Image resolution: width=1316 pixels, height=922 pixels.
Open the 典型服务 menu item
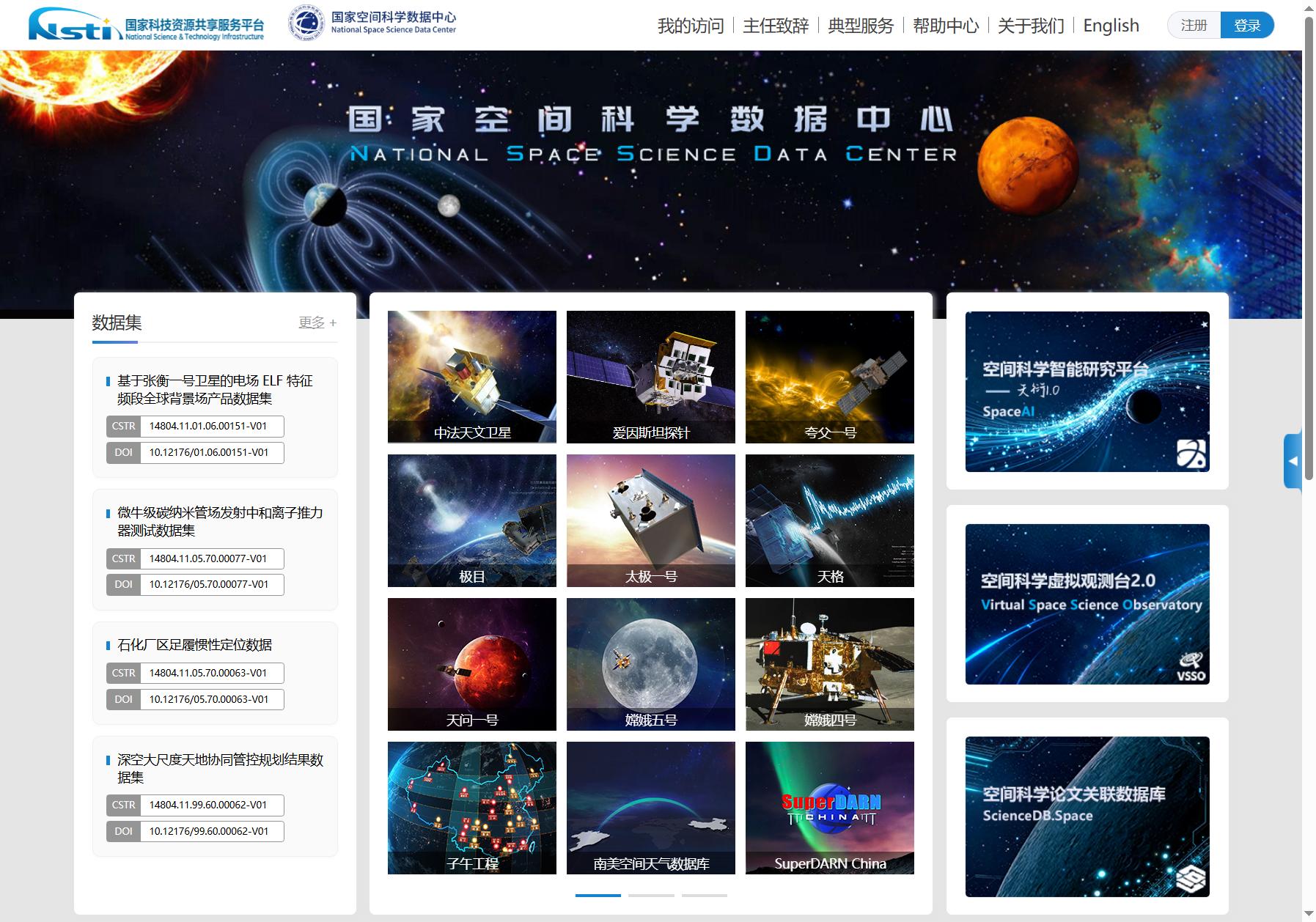tap(861, 26)
